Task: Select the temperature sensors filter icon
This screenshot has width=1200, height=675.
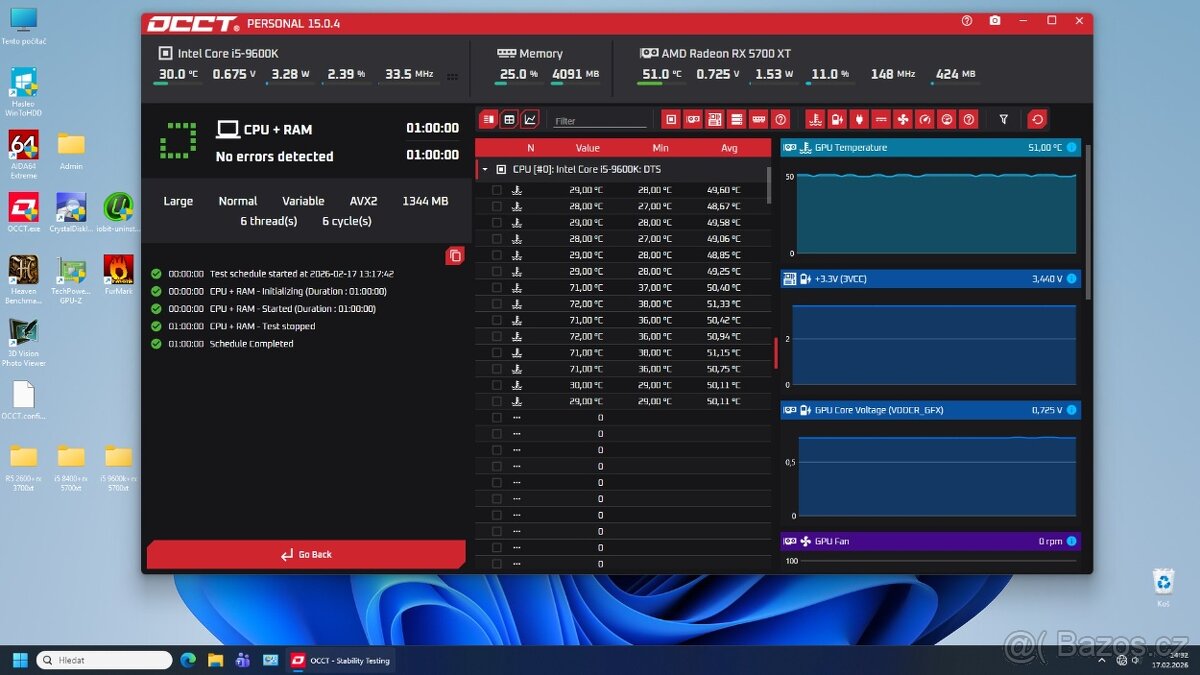Action: point(815,119)
